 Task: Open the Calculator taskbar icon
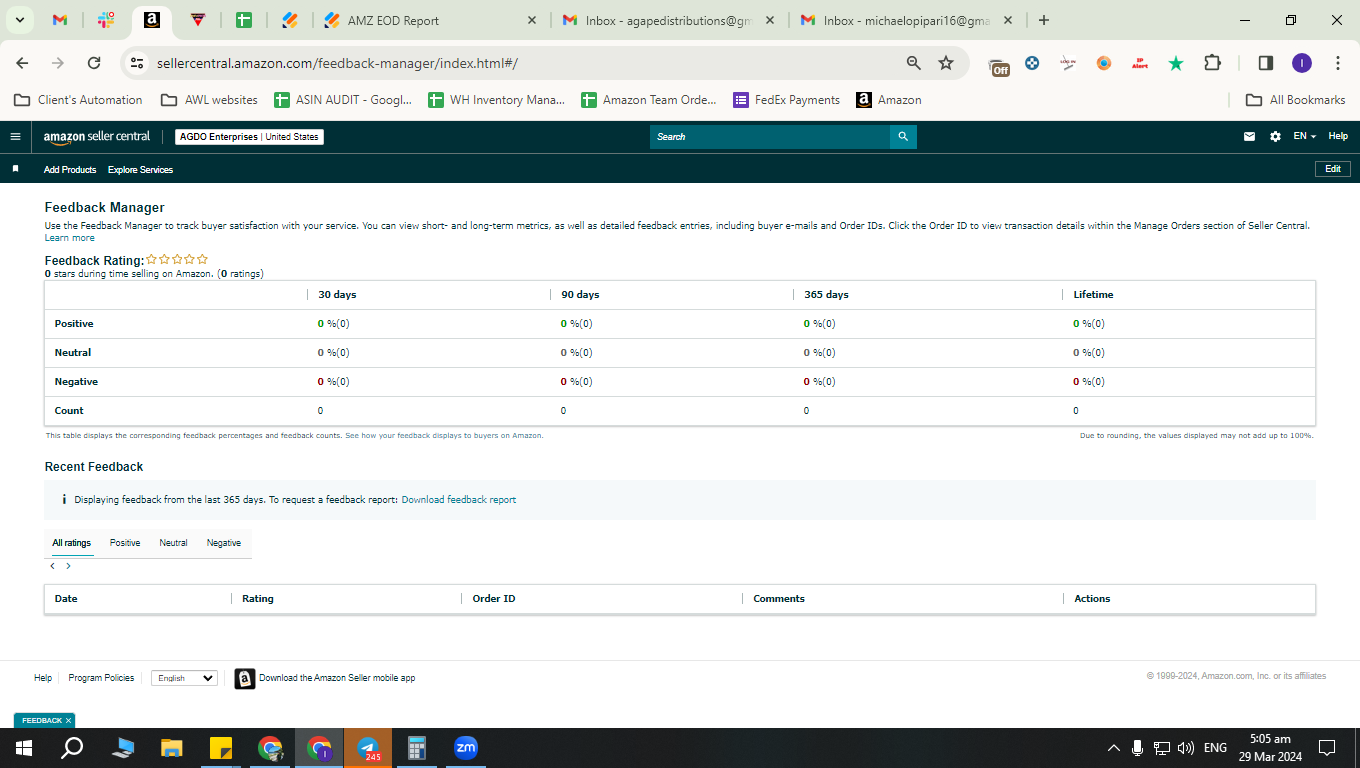[x=417, y=748]
